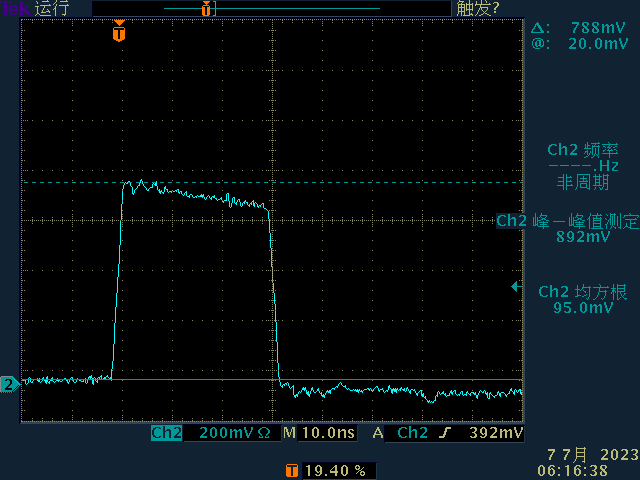Open the 392mV trigger level readout
Viewport: 640px width, 480px height.
click(497, 434)
